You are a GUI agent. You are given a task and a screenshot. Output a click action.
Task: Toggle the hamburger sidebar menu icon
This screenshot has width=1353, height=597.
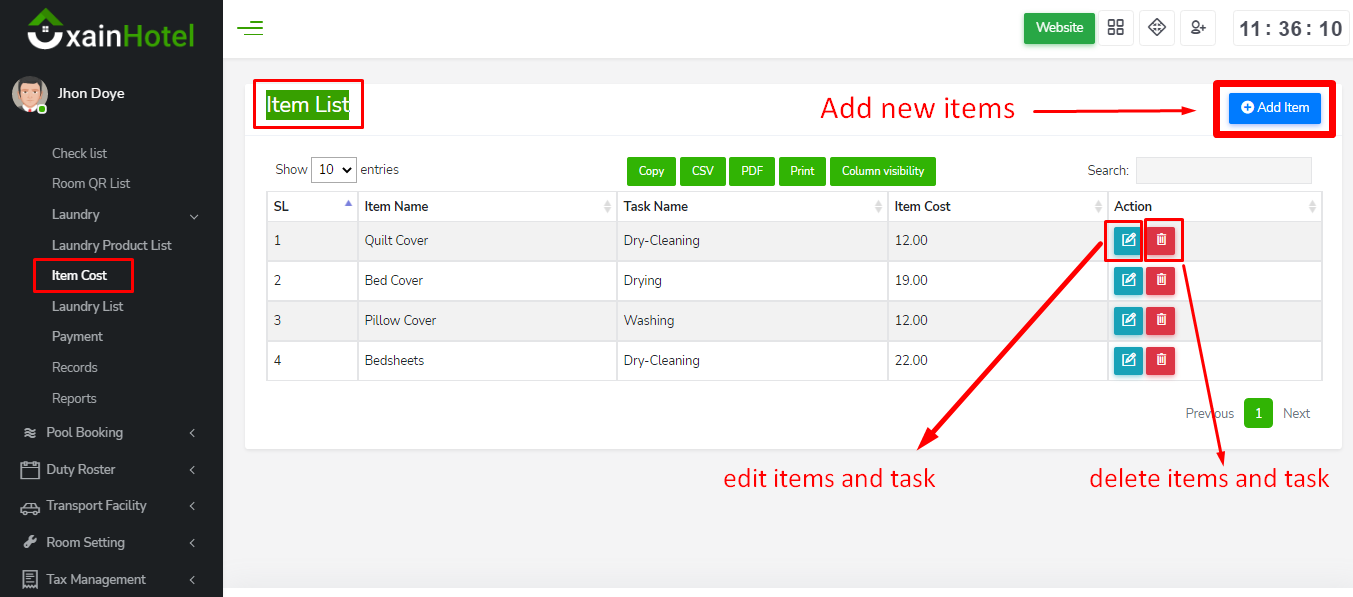pyautogui.click(x=250, y=28)
